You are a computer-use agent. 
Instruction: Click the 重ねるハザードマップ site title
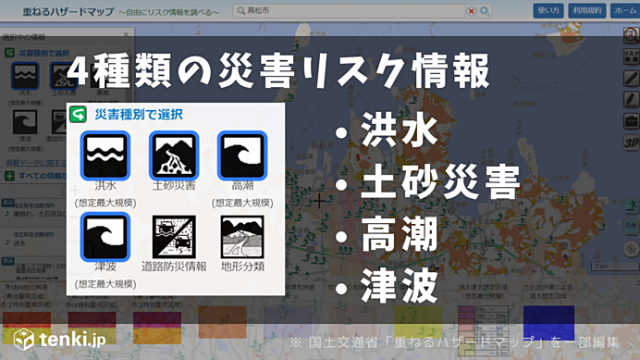(x=68, y=12)
